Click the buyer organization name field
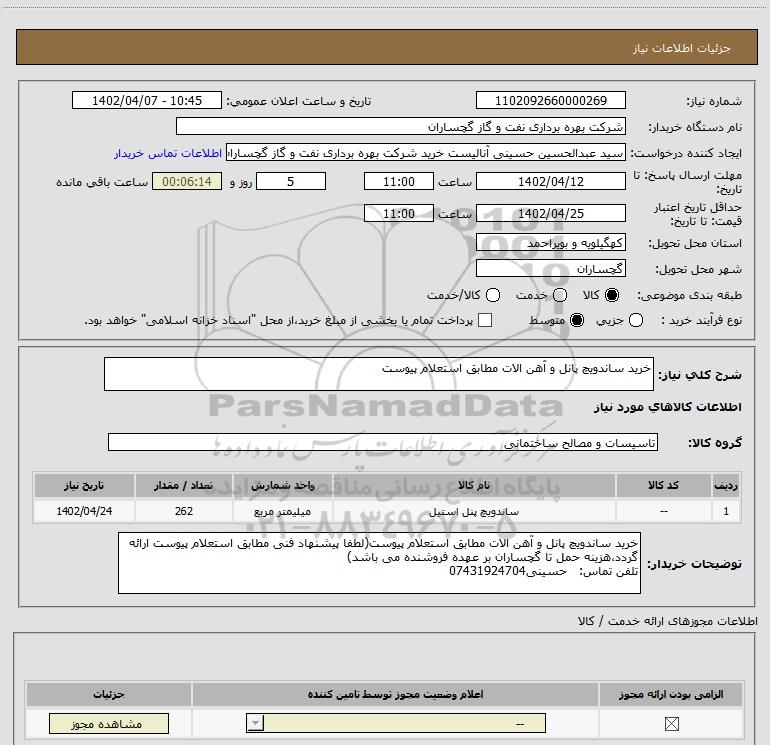This screenshot has height=745, width=770. pyautogui.click(x=401, y=126)
